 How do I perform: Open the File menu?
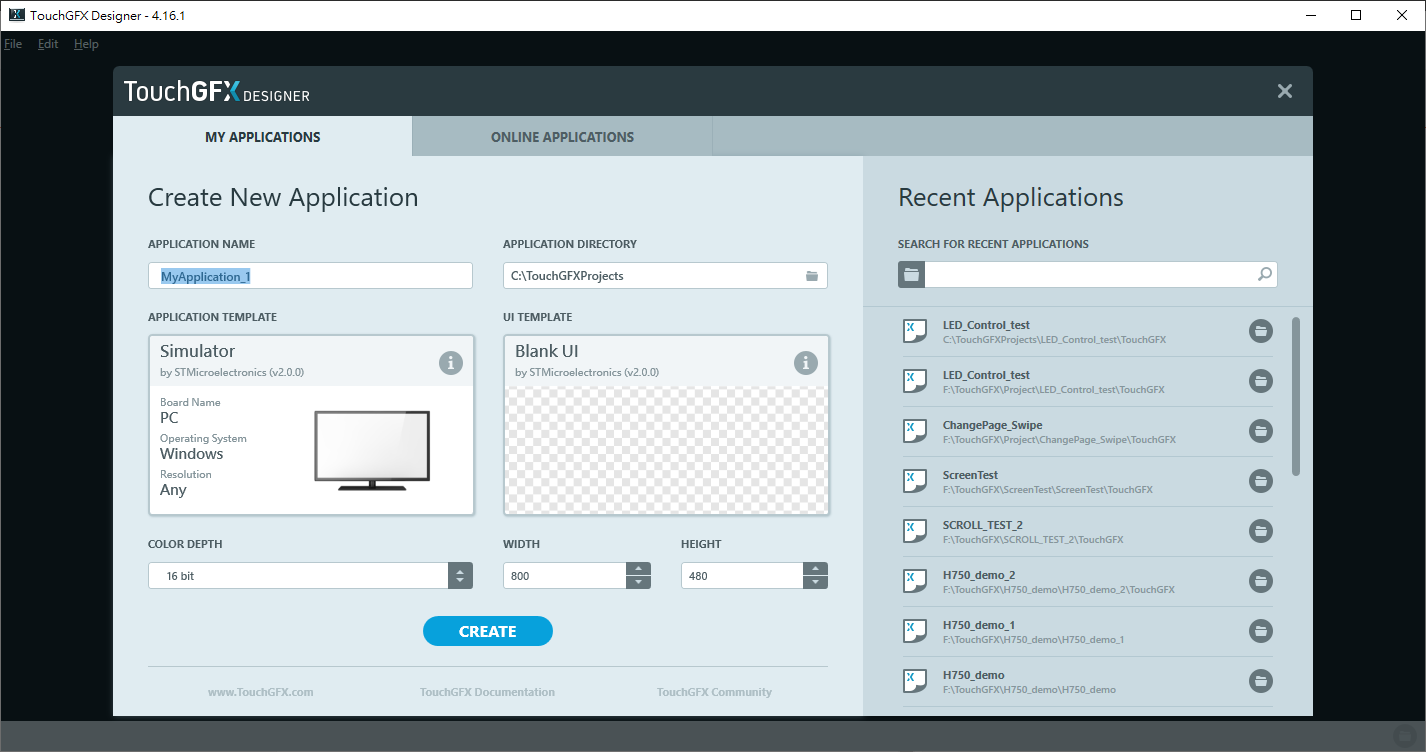click(13, 44)
